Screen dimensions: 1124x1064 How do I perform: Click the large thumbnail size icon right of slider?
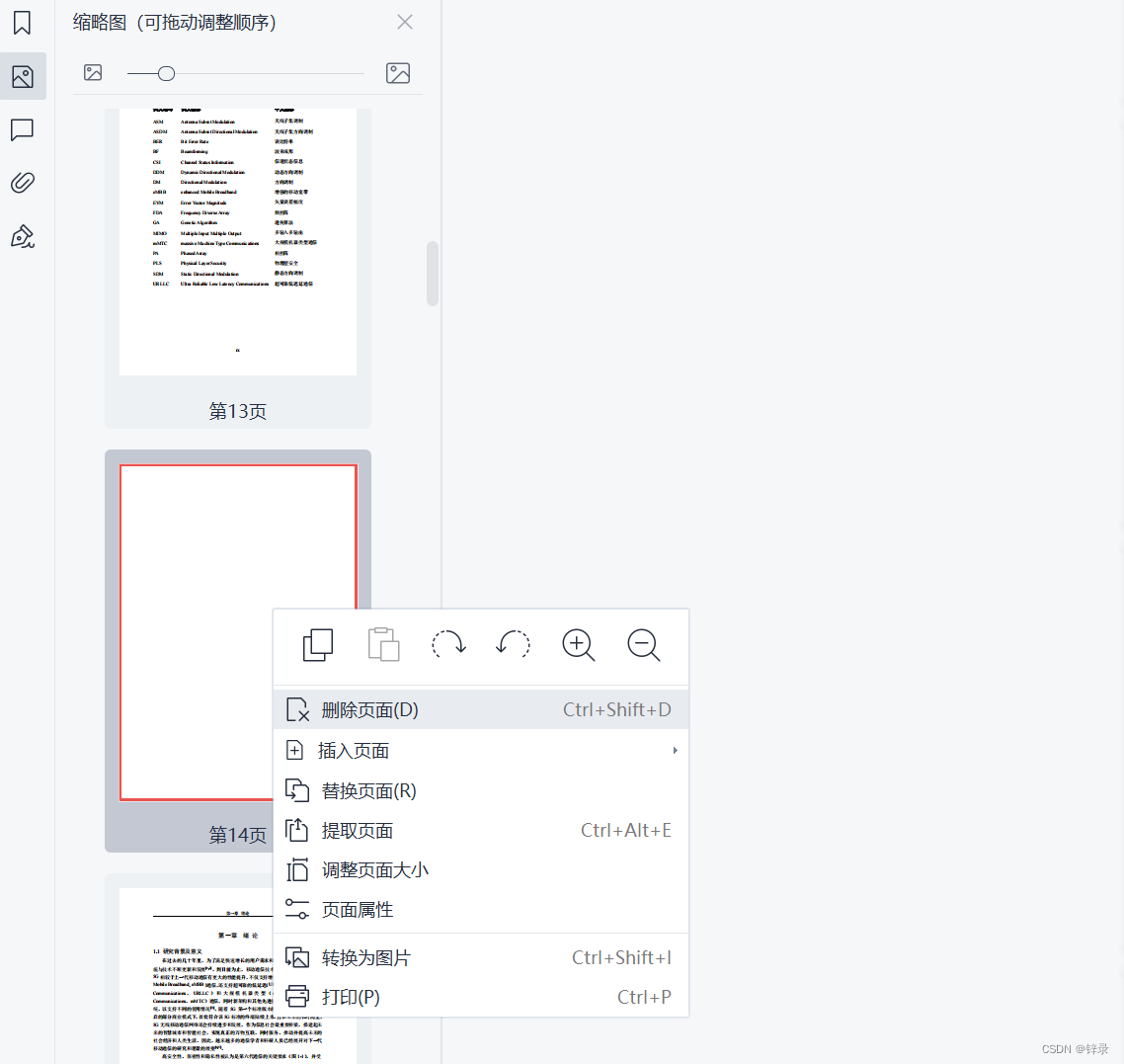point(398,72)
